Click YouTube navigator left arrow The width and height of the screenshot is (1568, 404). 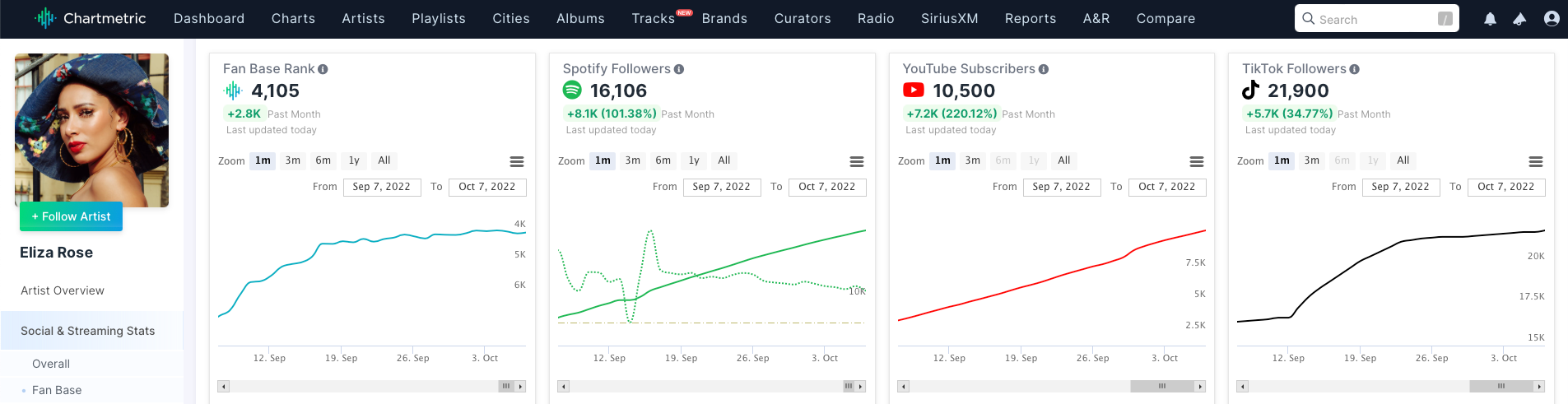pos(903,386)
